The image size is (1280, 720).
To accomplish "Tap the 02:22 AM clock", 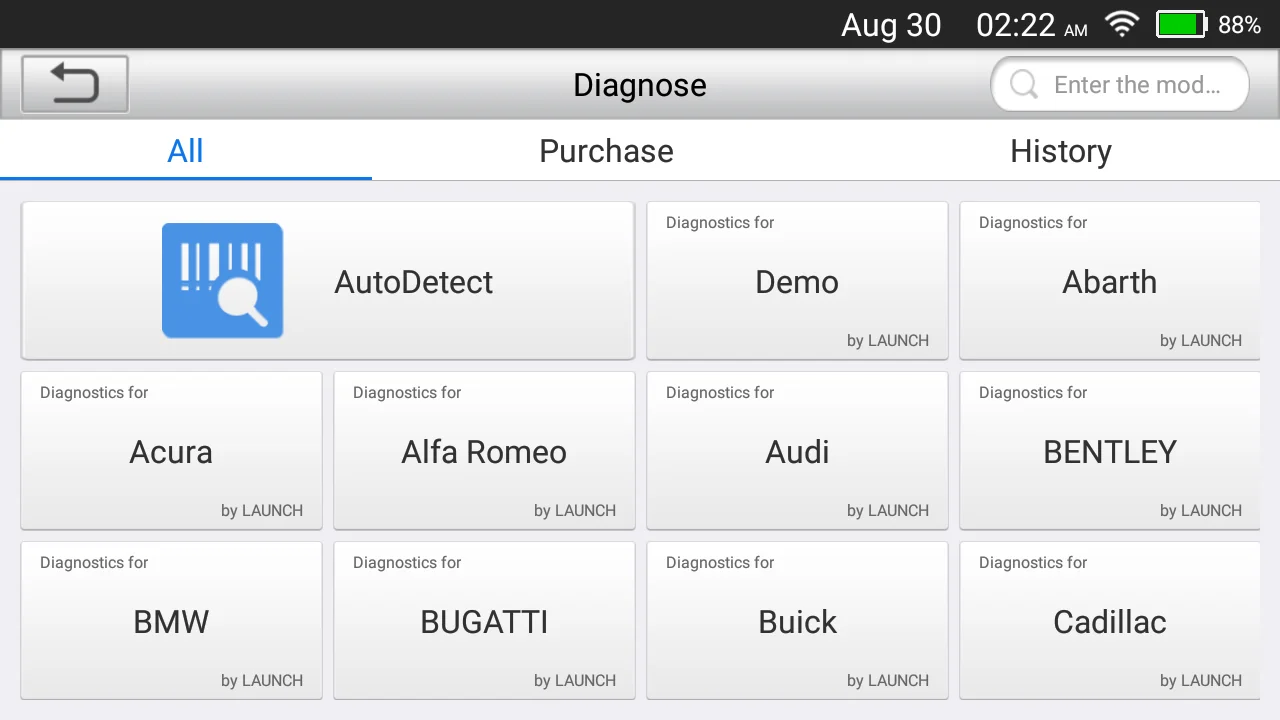I will (x=1032, y=25).
